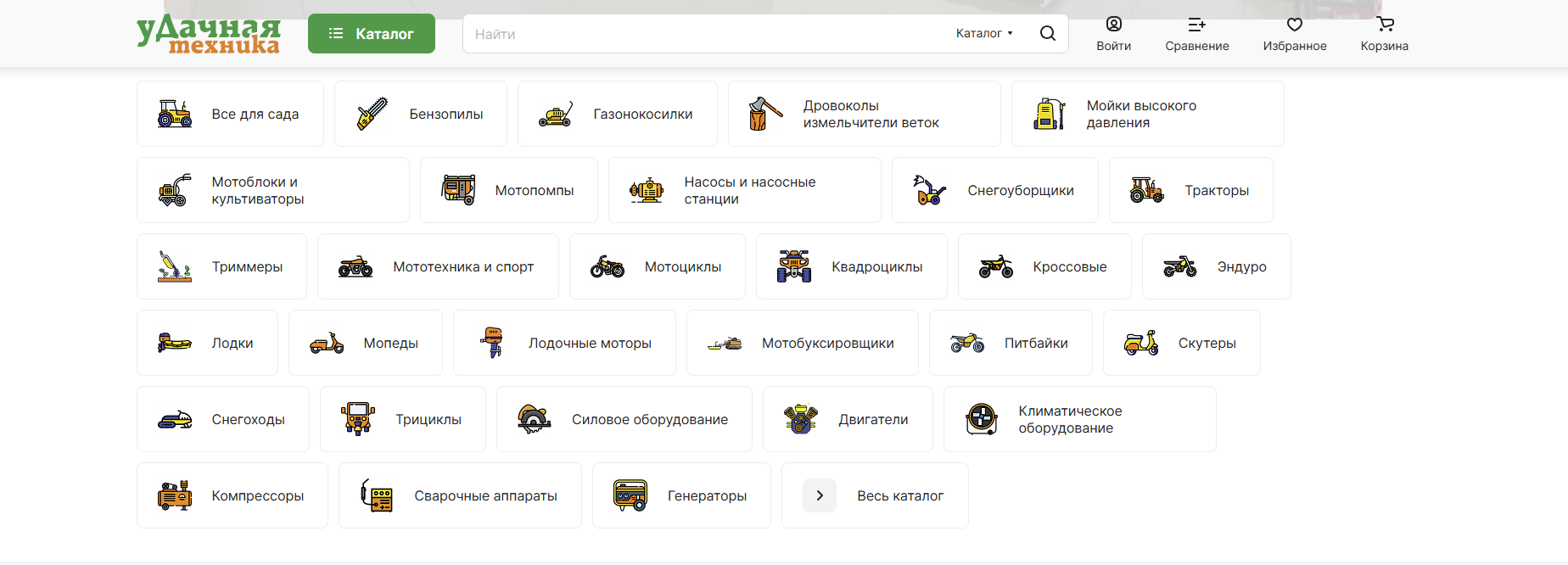Open the Триммеры text label
Image resolution: width=1568 pixels, height=565 pixels.
[247, 266]
